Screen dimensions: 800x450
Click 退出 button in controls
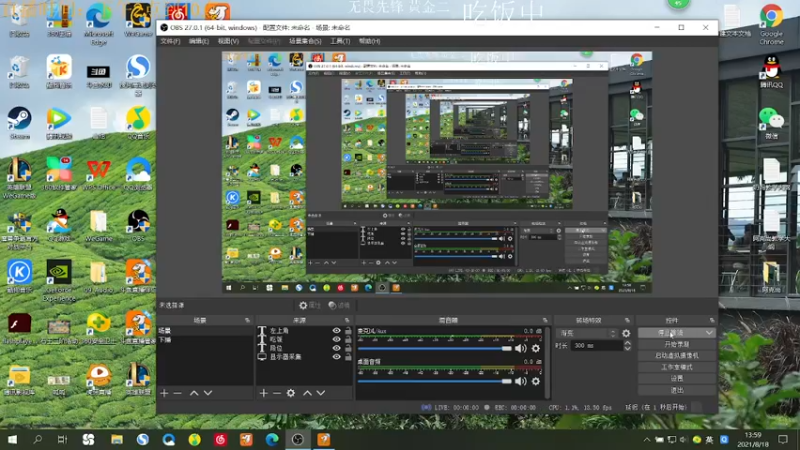[677, 390]
